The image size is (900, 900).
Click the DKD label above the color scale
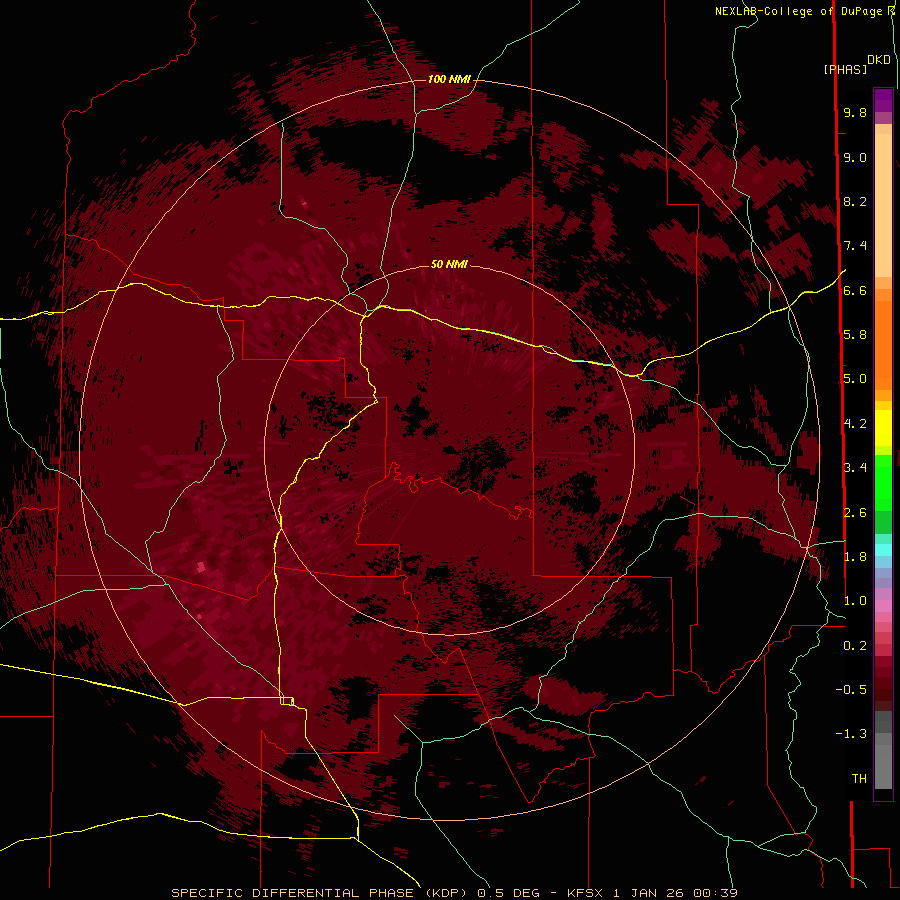[879, 60]
